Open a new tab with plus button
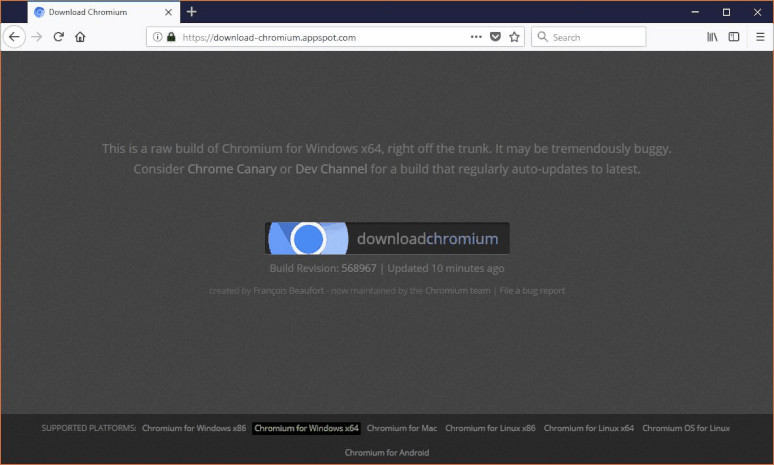774x465 pixels. pos(192,12)
